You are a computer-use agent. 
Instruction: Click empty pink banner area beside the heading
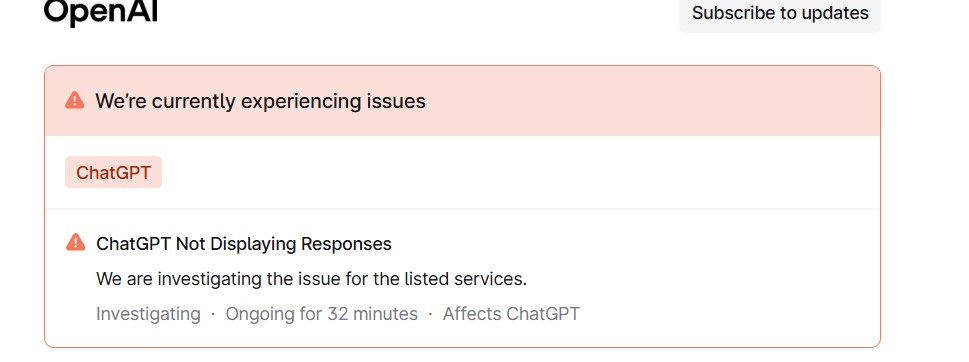(x=649, y=101)
